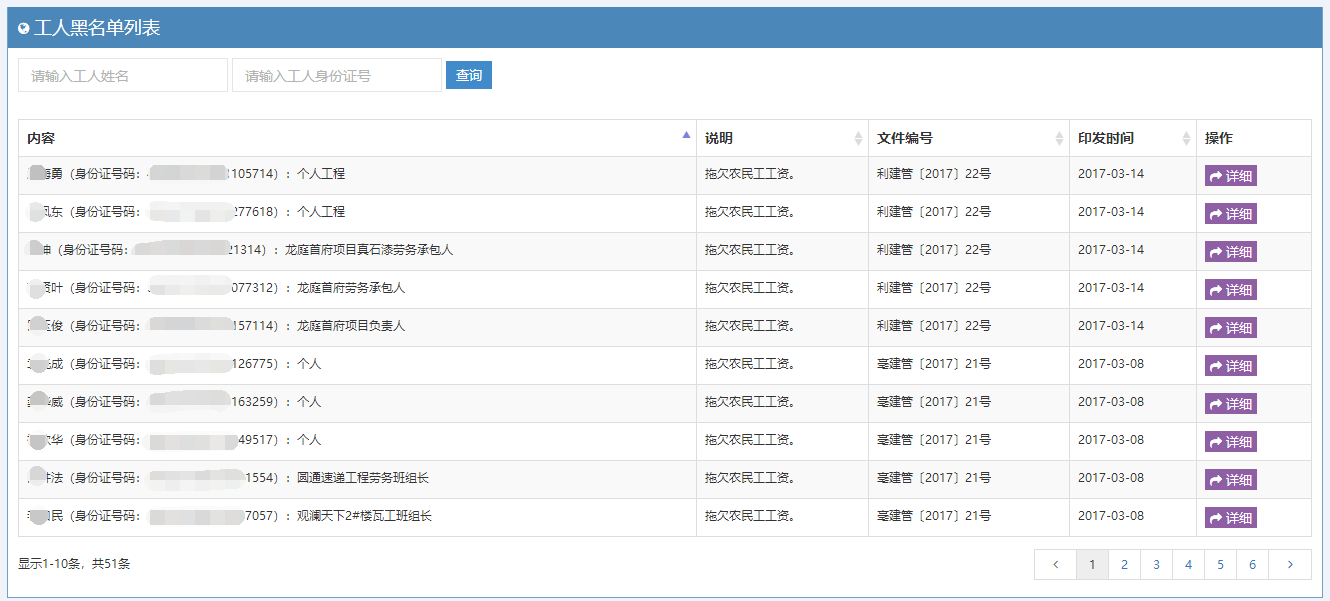Image resolution: width=1330 pixels, height=601 pixels.
Task: Focus the worker name input field
Action: coord(123,75)
